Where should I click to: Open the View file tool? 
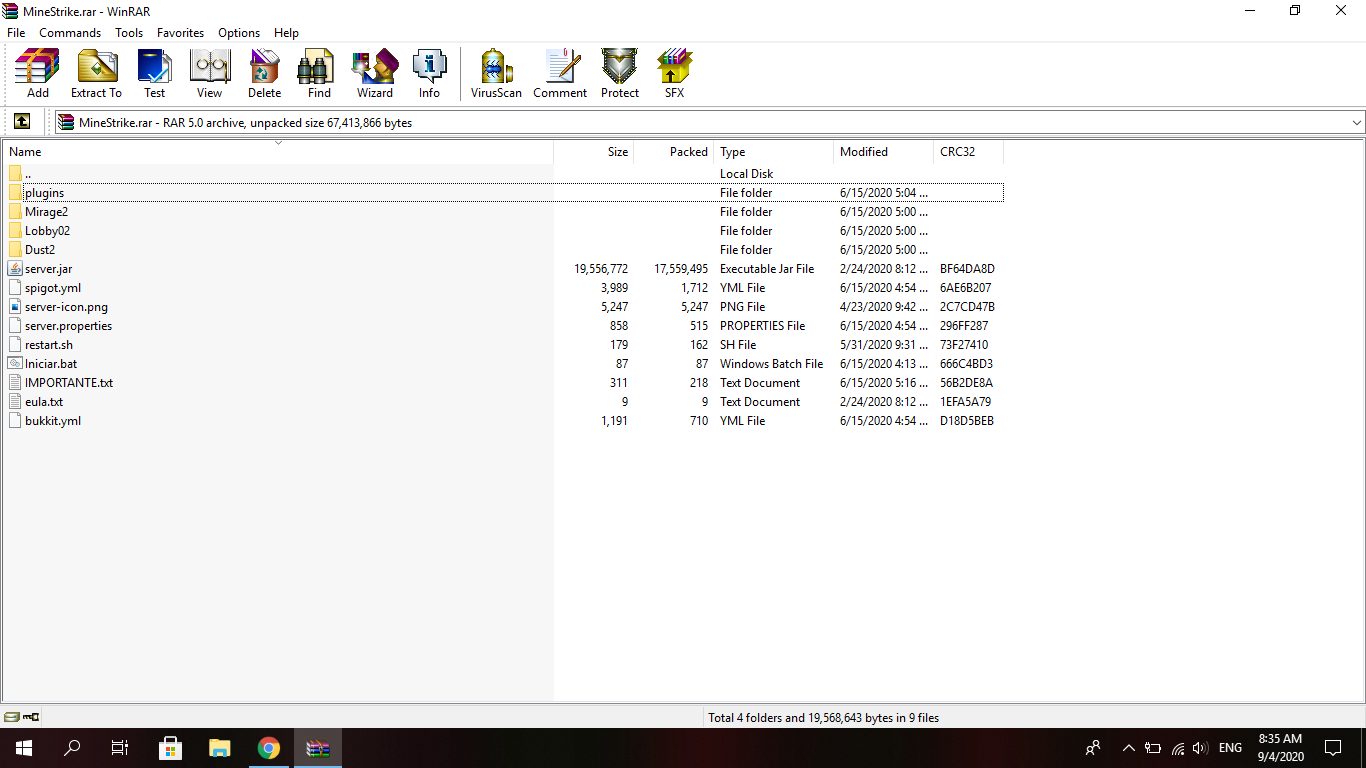coord(210,74)
